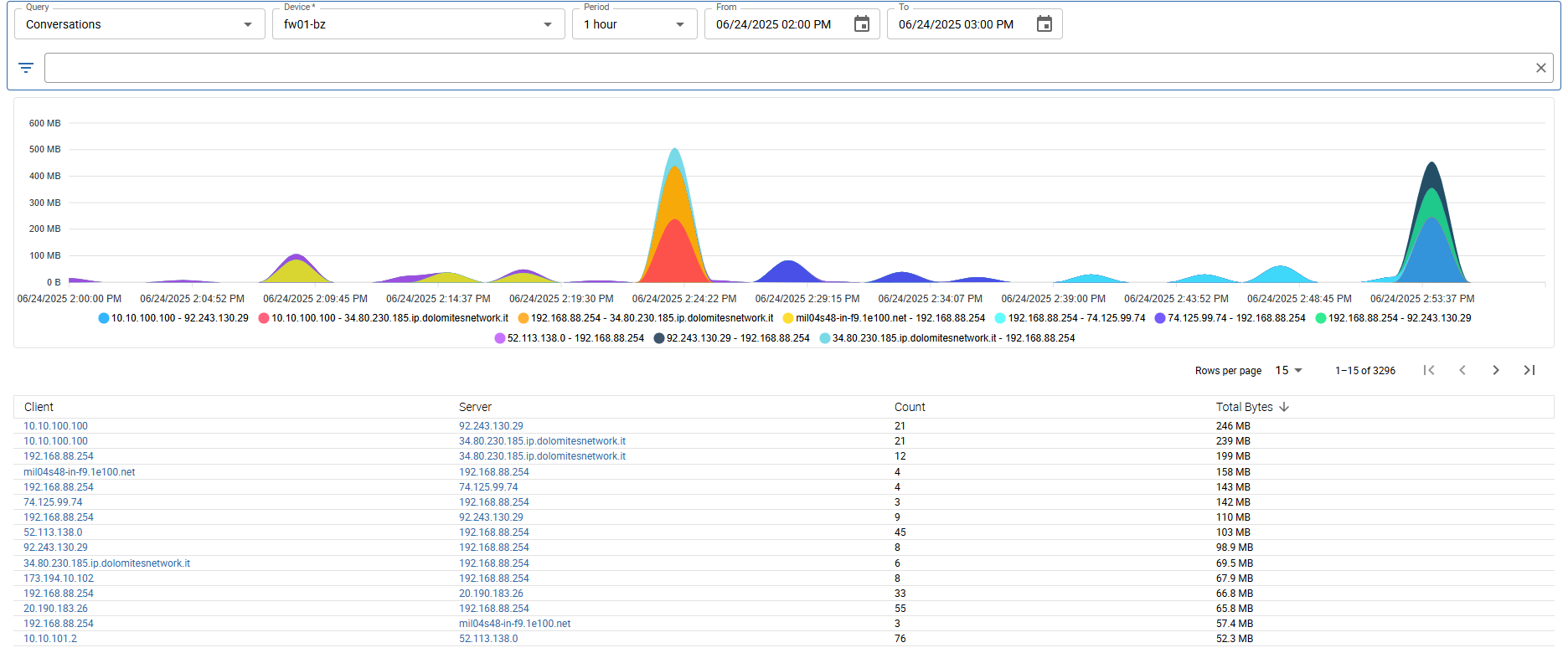Open client 10.10.100.100 in 239 MB row
The width and height of the screenshot is (1568, 653).
coord(55,441)
